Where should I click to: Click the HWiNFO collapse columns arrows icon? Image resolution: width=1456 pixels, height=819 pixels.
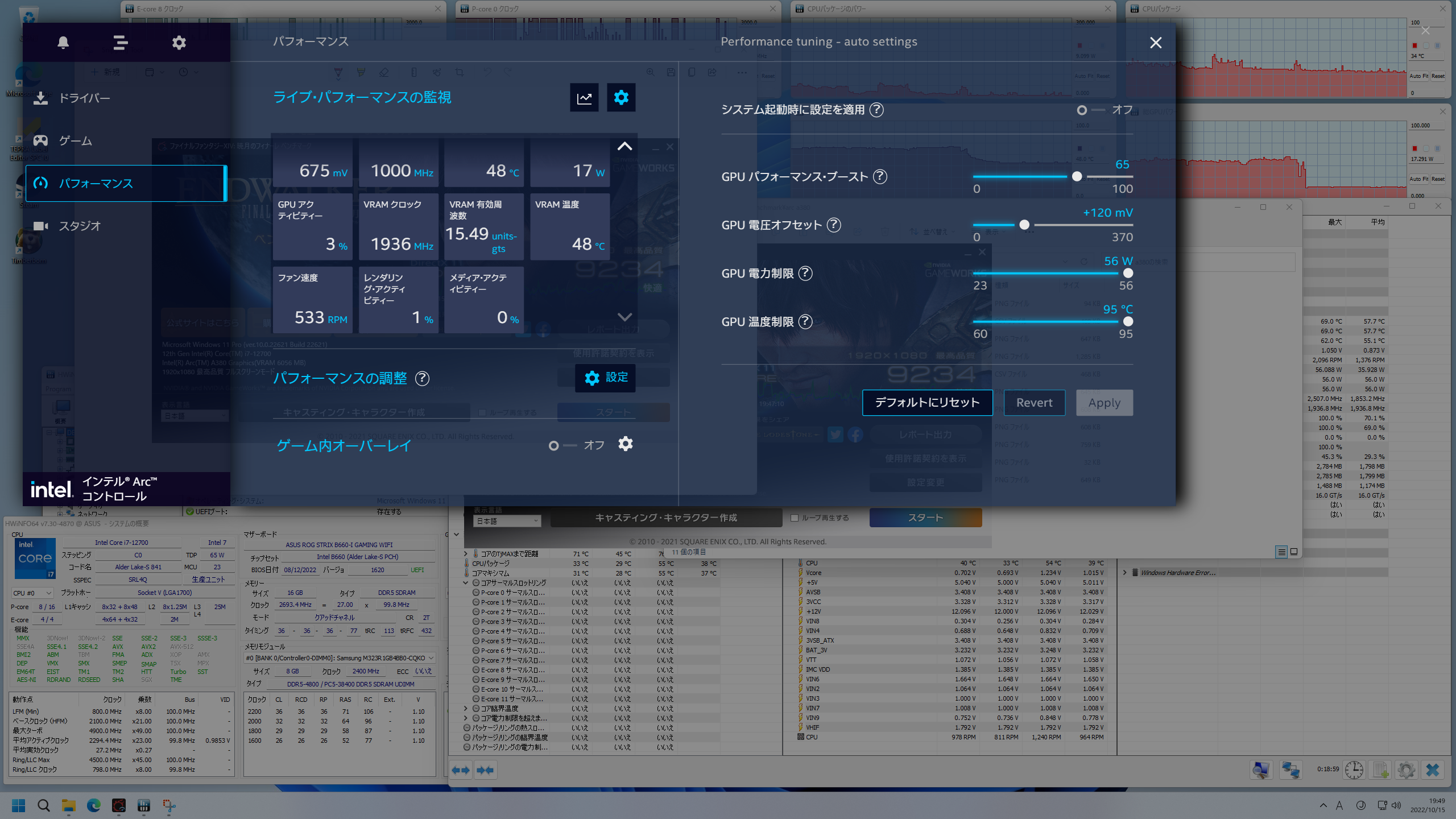[x=485, y=770]
